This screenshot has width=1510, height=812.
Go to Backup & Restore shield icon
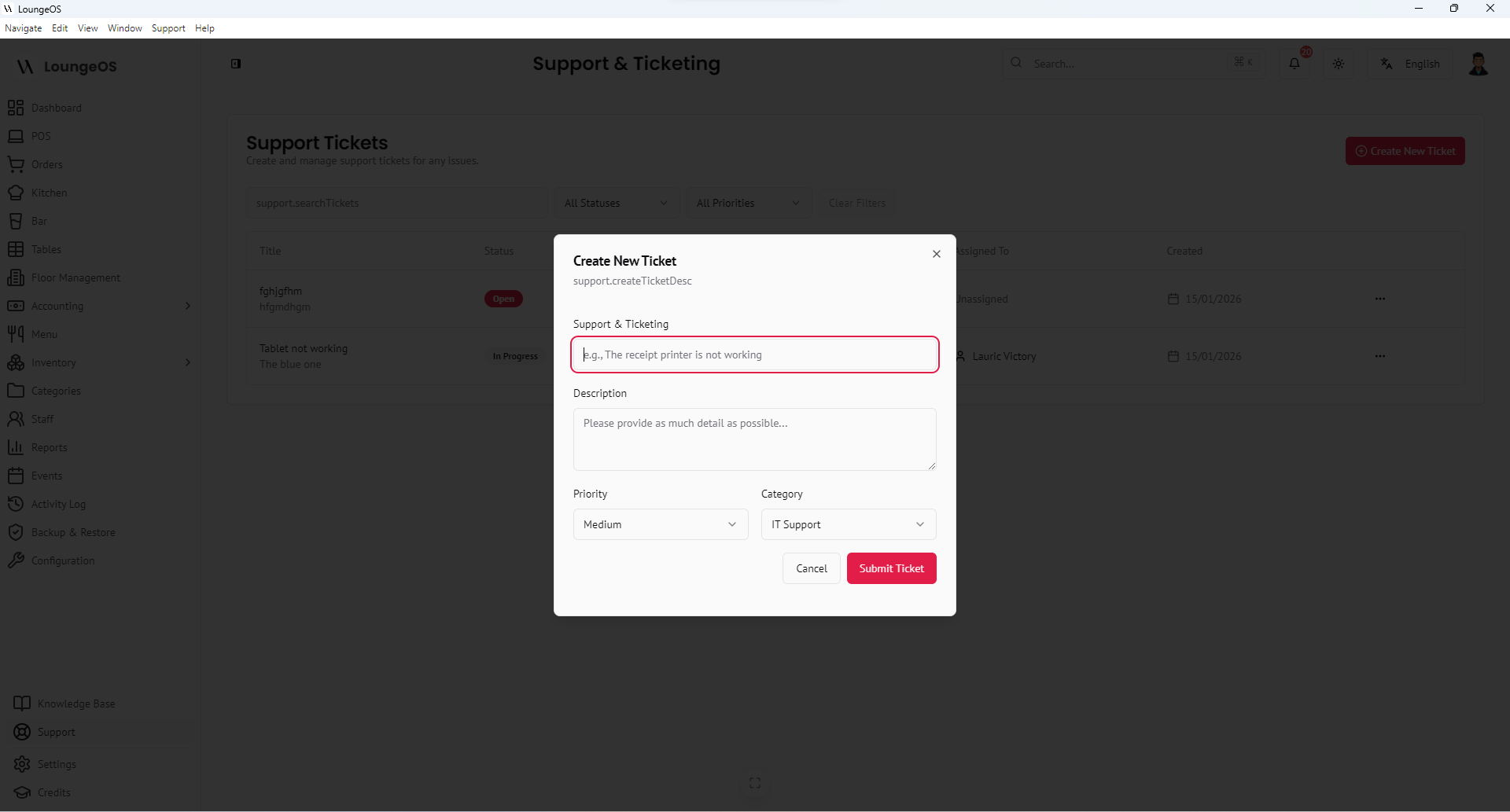pos(16,532)
